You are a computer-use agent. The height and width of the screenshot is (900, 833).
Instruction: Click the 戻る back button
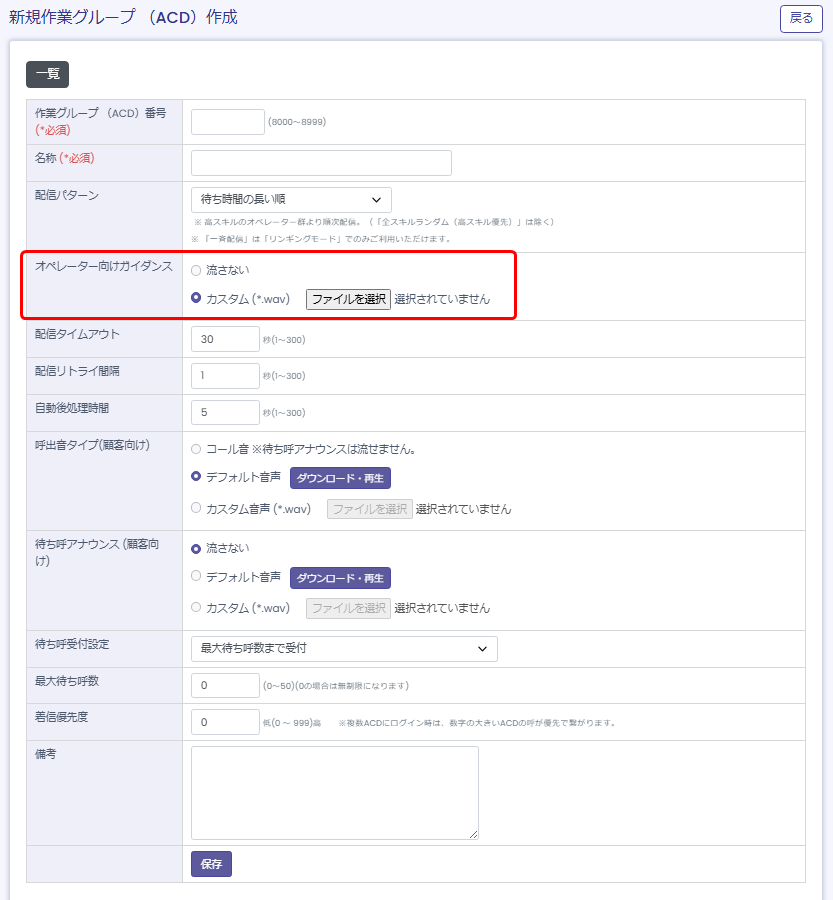click(x=801, y=18)
